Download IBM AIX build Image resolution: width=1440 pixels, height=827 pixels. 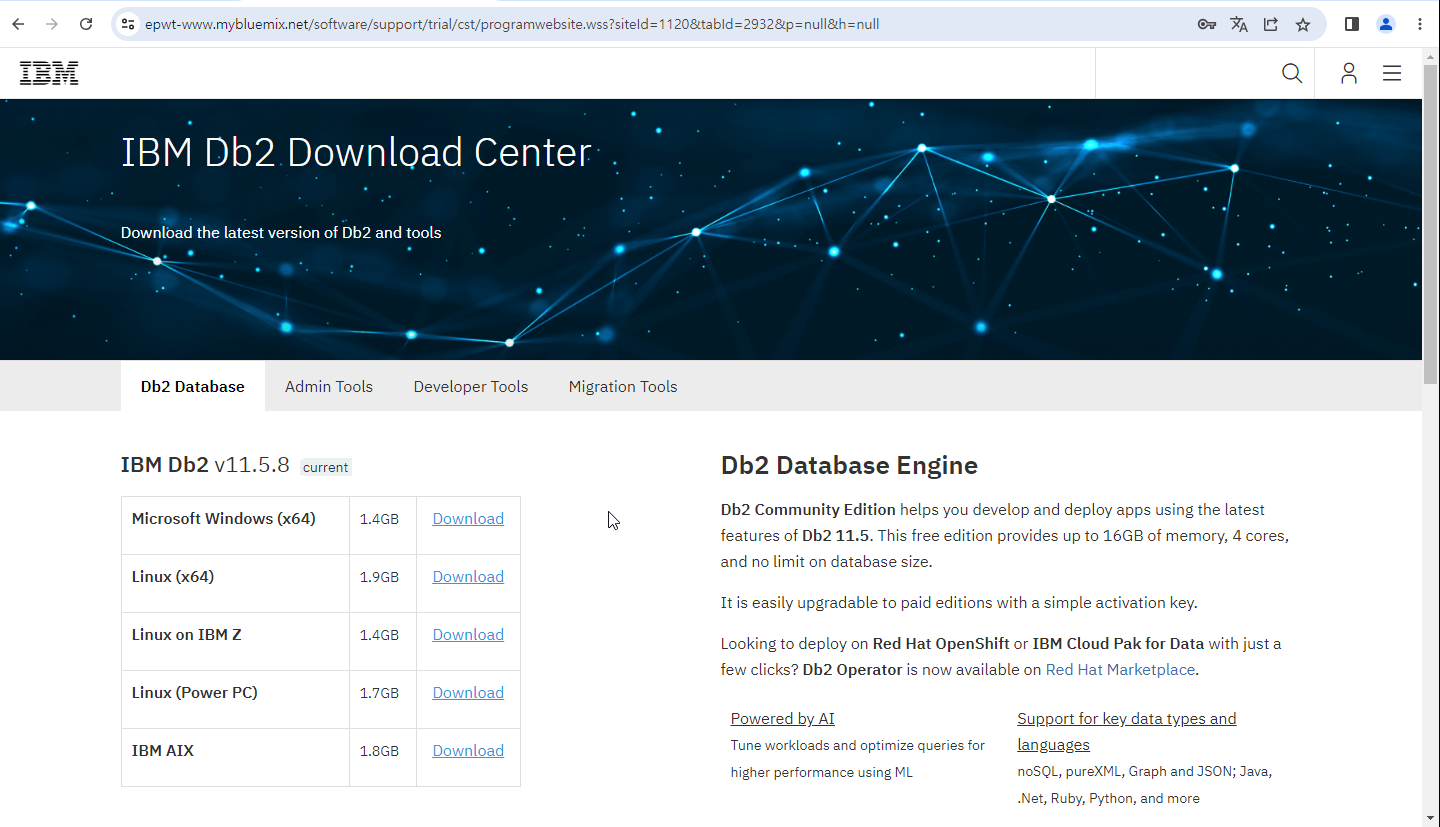click(x=468, y=750)
